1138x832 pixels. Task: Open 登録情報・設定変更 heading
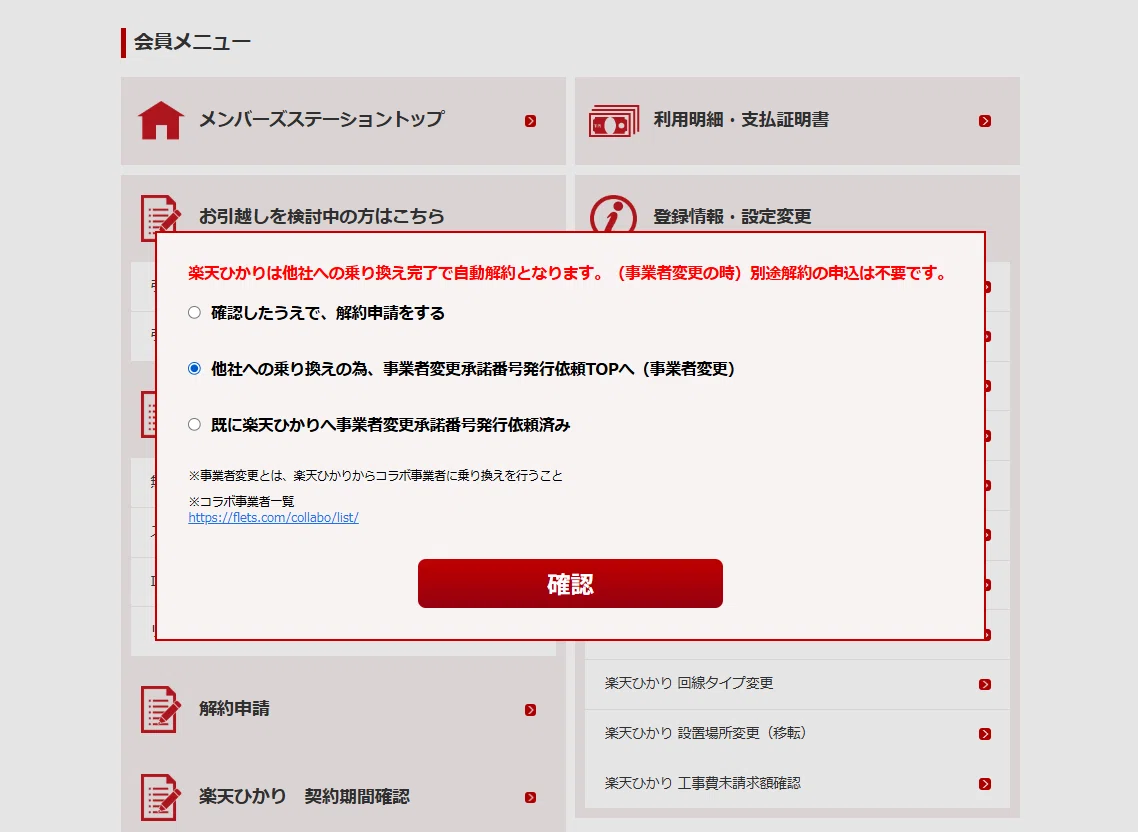coord(732,216)
